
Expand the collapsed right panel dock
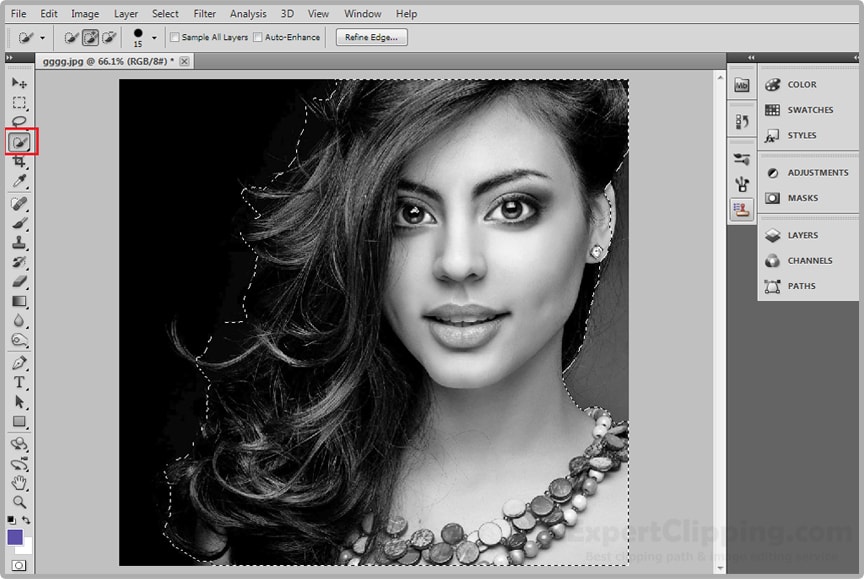750,57
